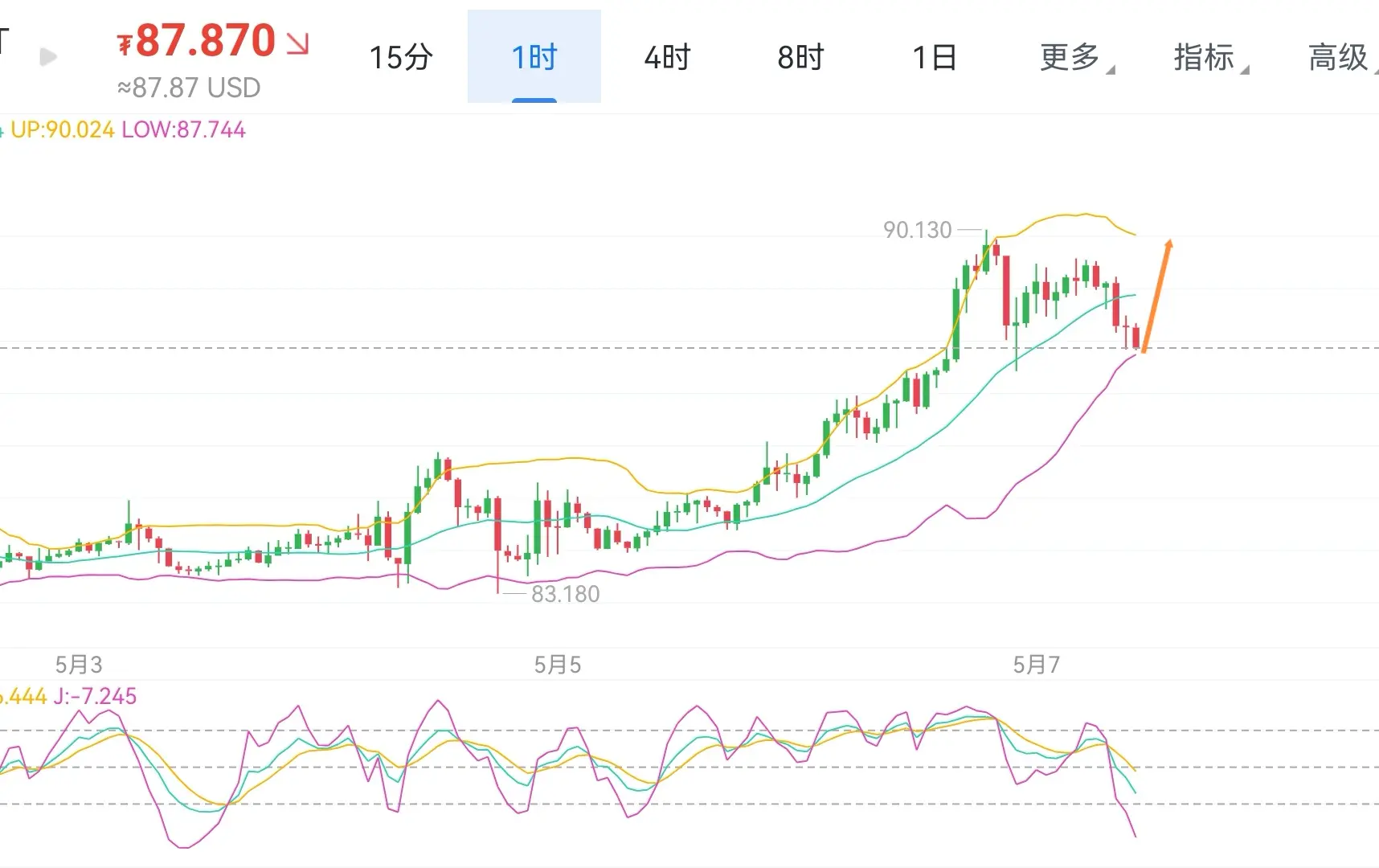This screenshot has width=1379, height=868.
Task: Select the 1时 timeframe tab
Action: point(534,57)
